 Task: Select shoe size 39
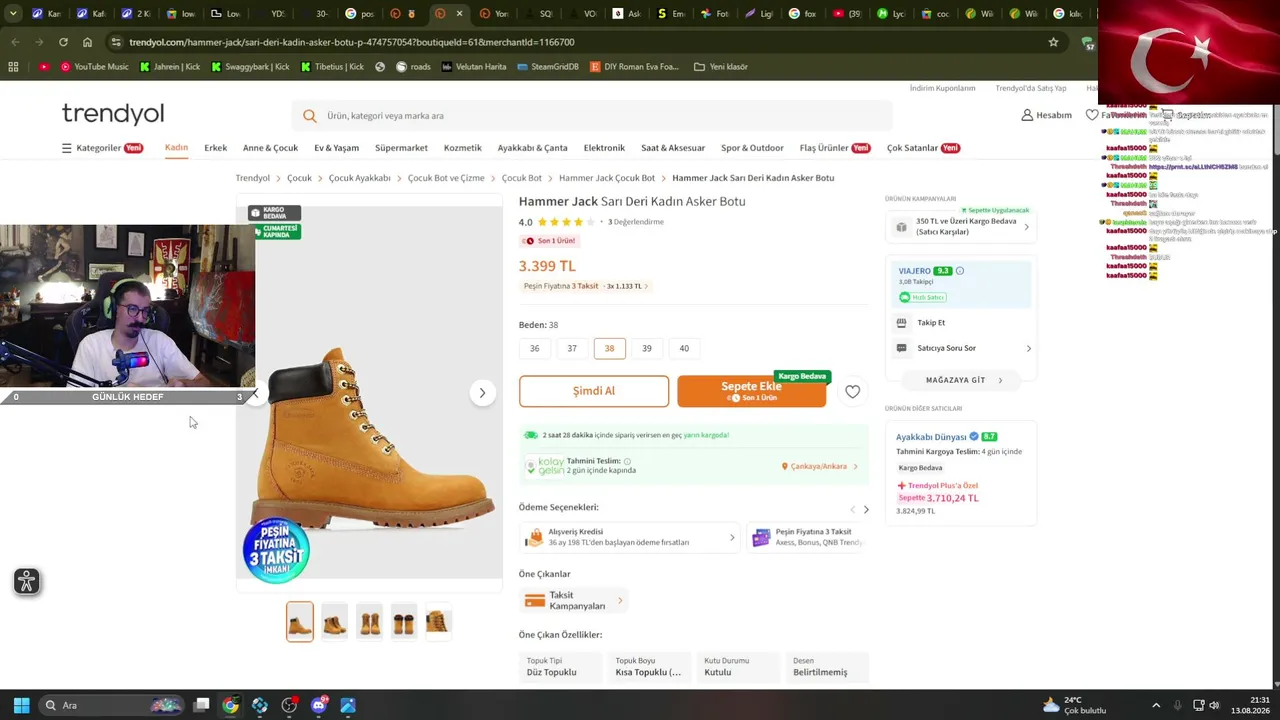click(x=647, y=348)
